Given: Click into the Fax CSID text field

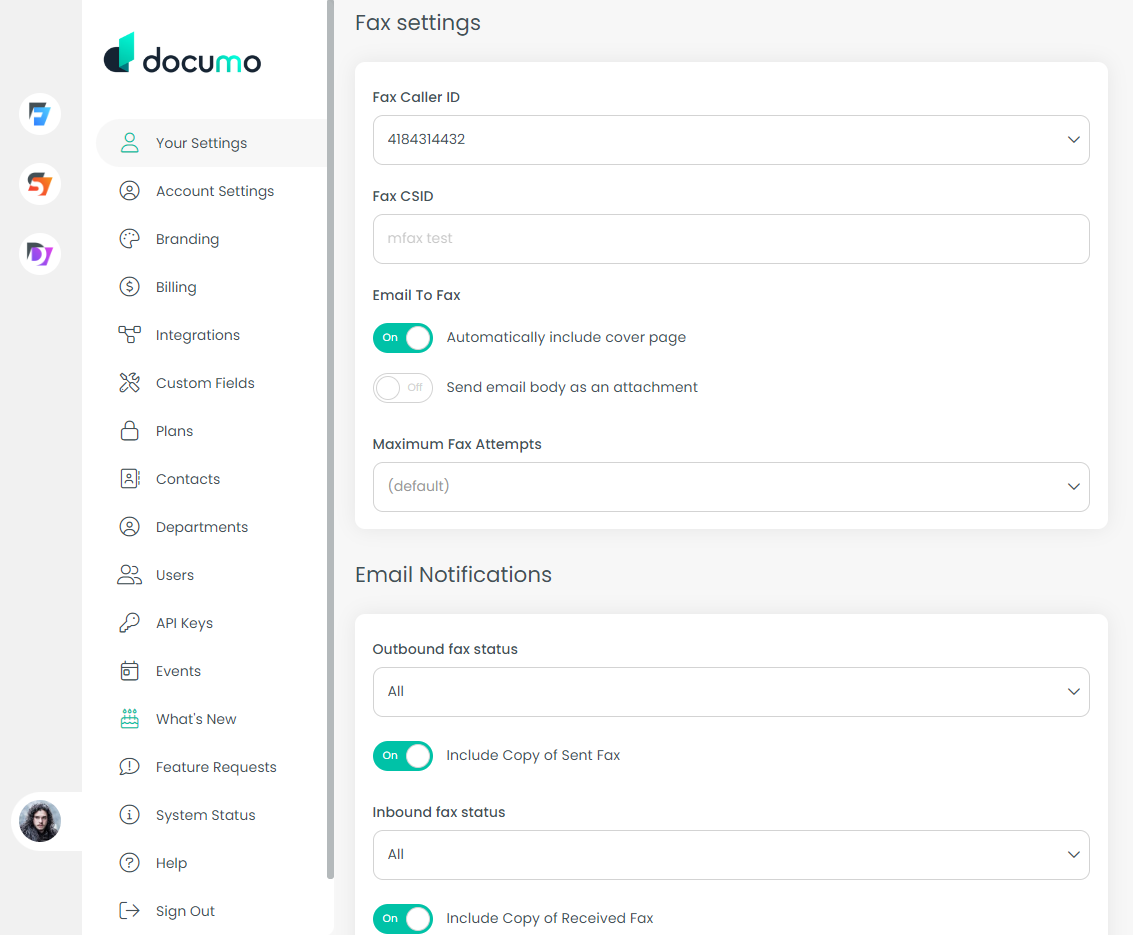Looking at the screenshot, I should (x=730, y=239).
